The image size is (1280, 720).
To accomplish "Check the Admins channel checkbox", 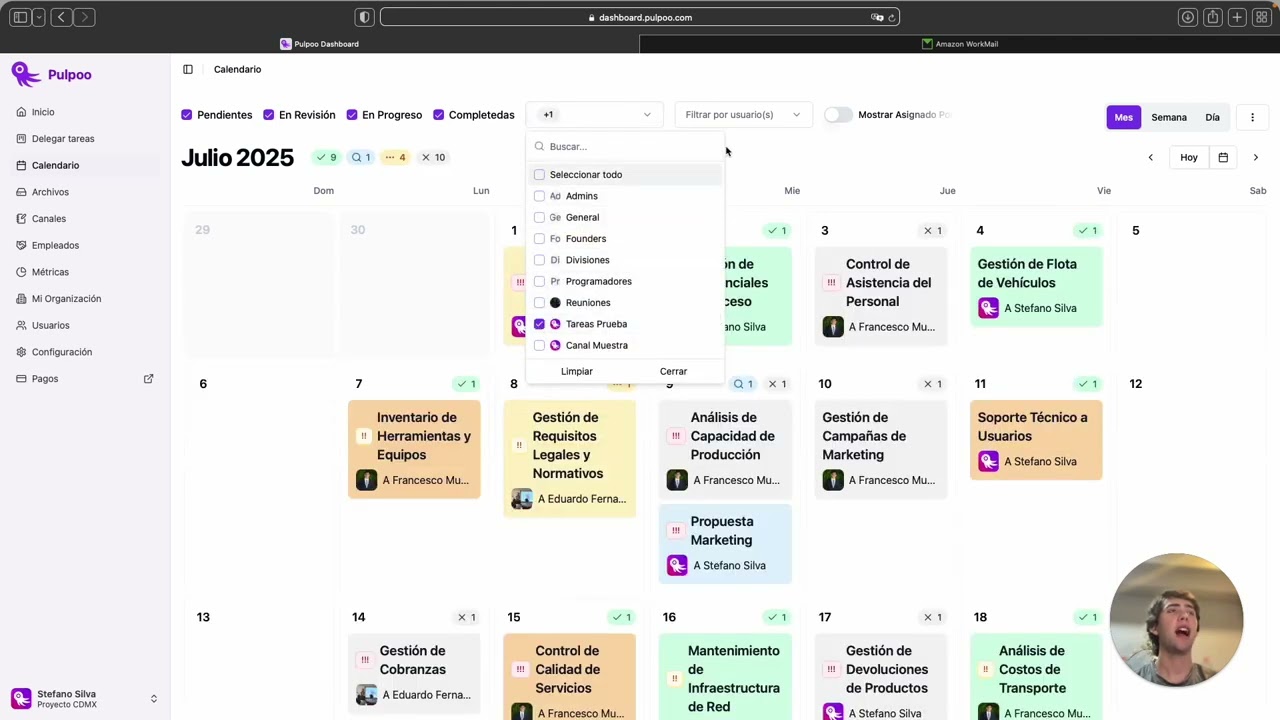I will (x=540, y=196).
